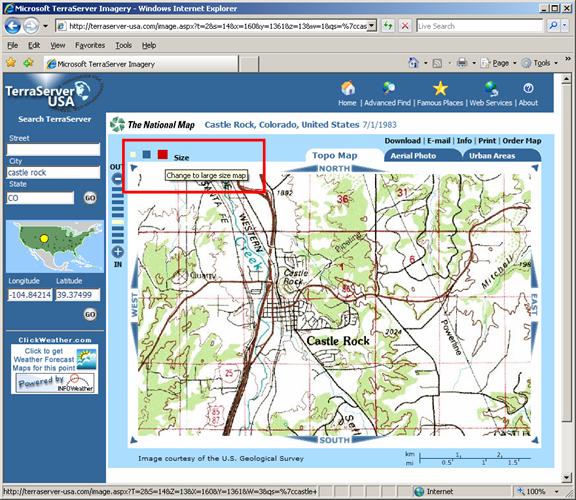Image resolution: width=576 pixels, height=500 pixels.
Task: Click the Feeds icon in command bar
Action: point(437,63)
